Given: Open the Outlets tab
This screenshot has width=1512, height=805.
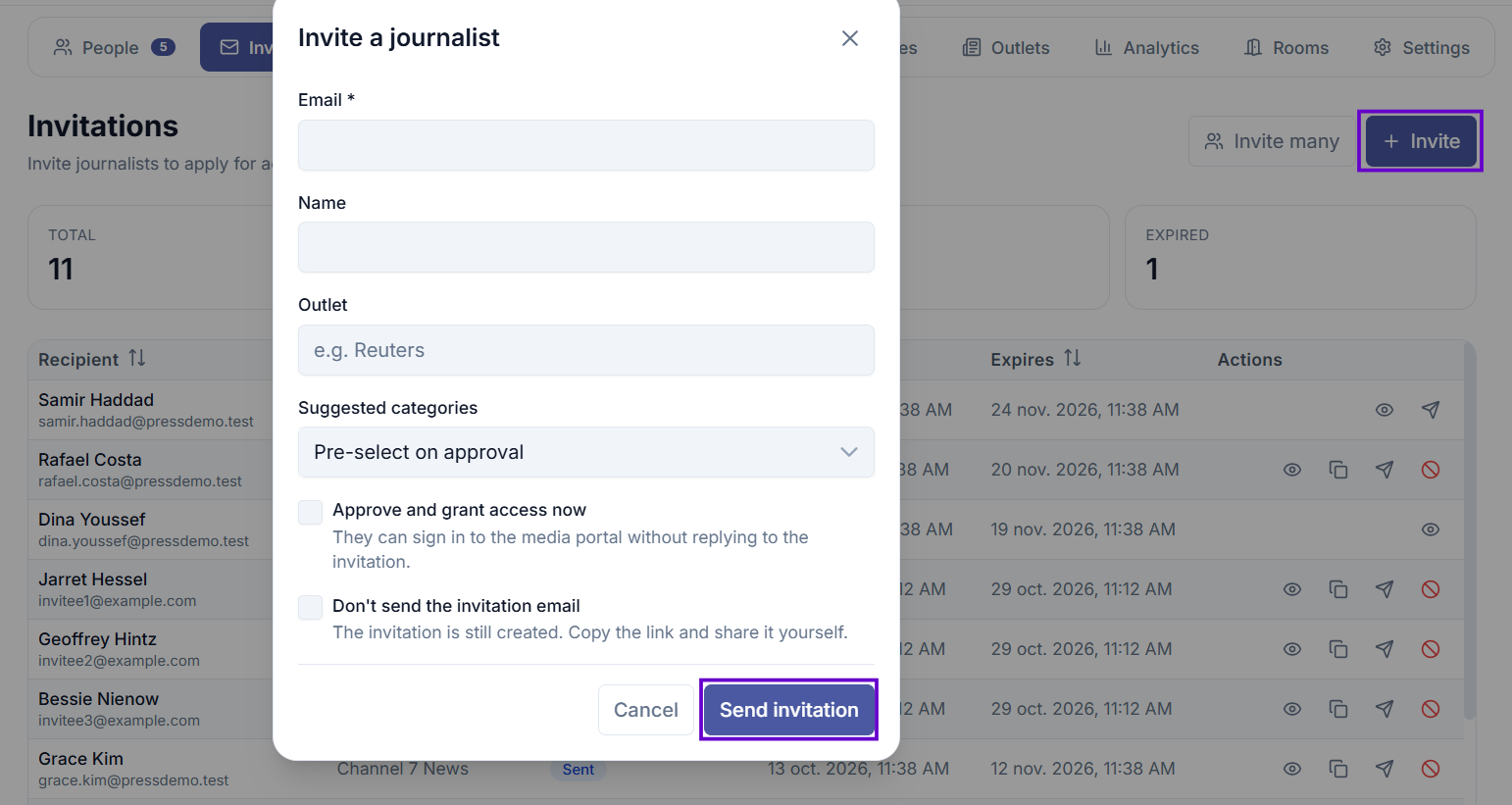Looking at the screenshot, I should point(1006,47).
